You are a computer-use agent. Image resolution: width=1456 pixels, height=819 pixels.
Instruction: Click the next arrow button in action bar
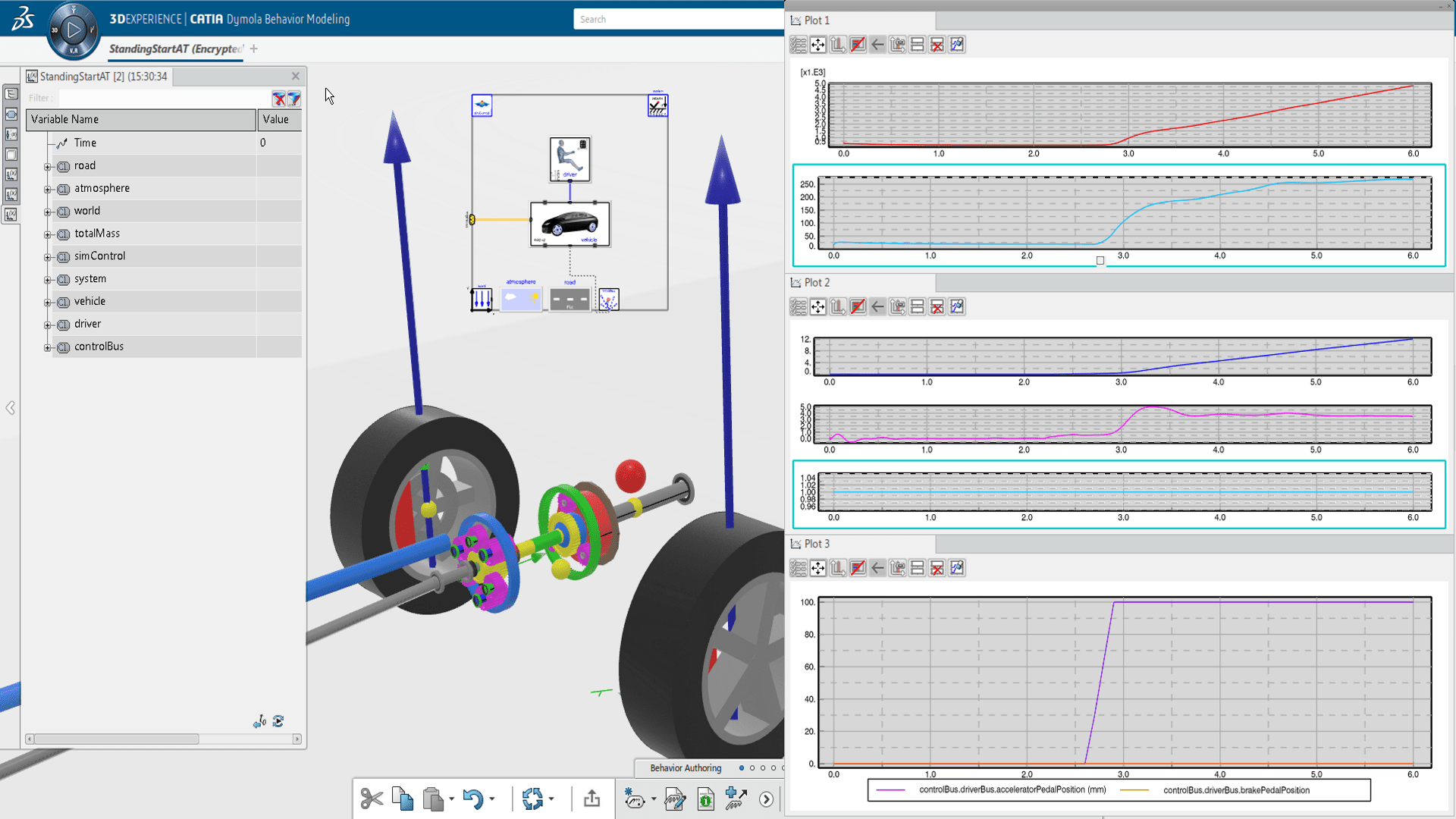point(767,799)
